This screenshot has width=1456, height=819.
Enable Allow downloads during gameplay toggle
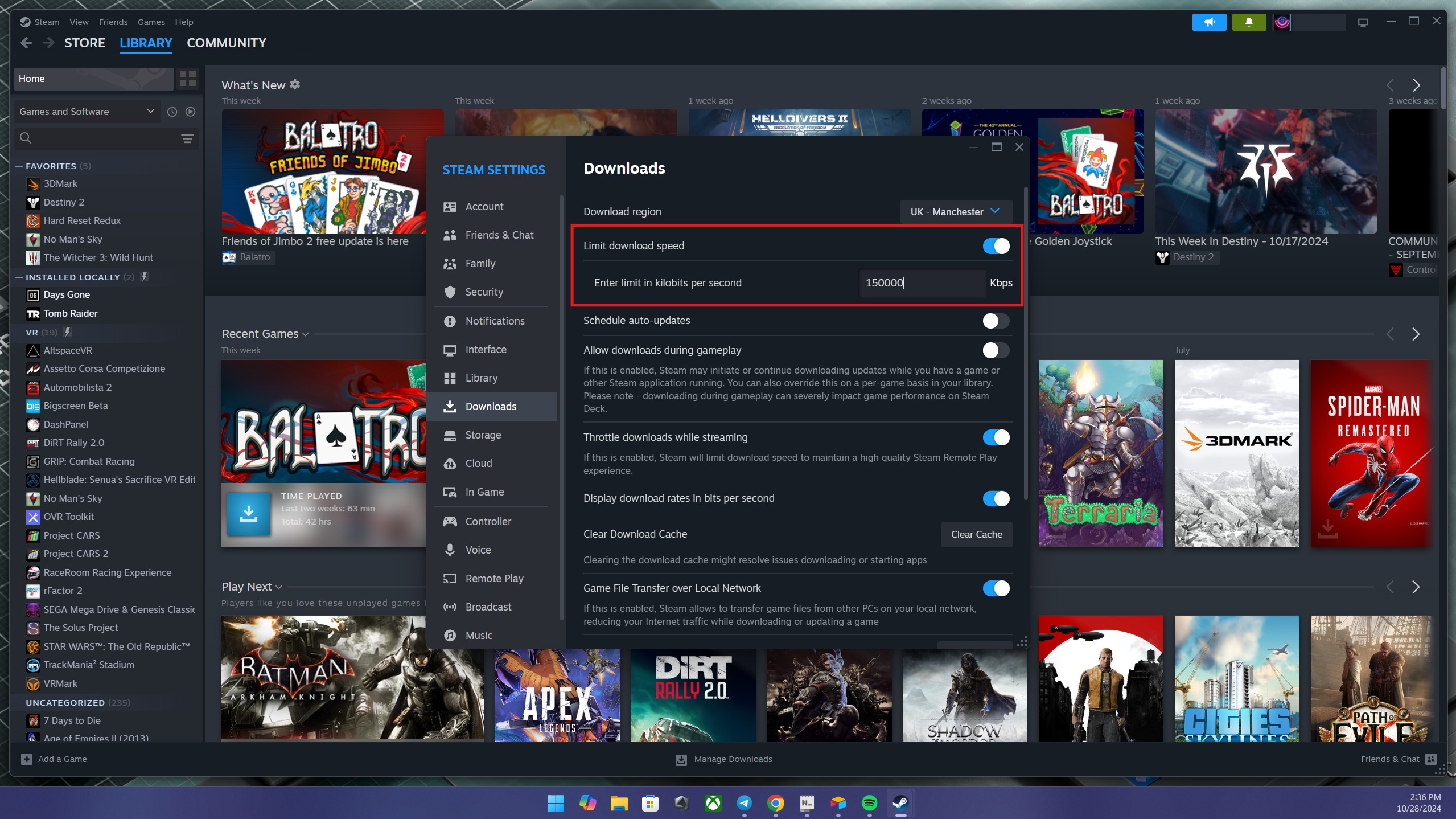(996, 350)
